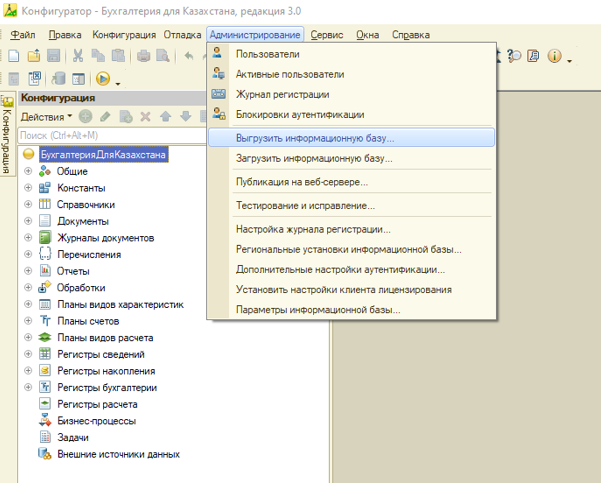The width and height of the screenshot is (601, 484).
Task: Click the Delete X icon in Configuration panel
Action: [145, 116]
